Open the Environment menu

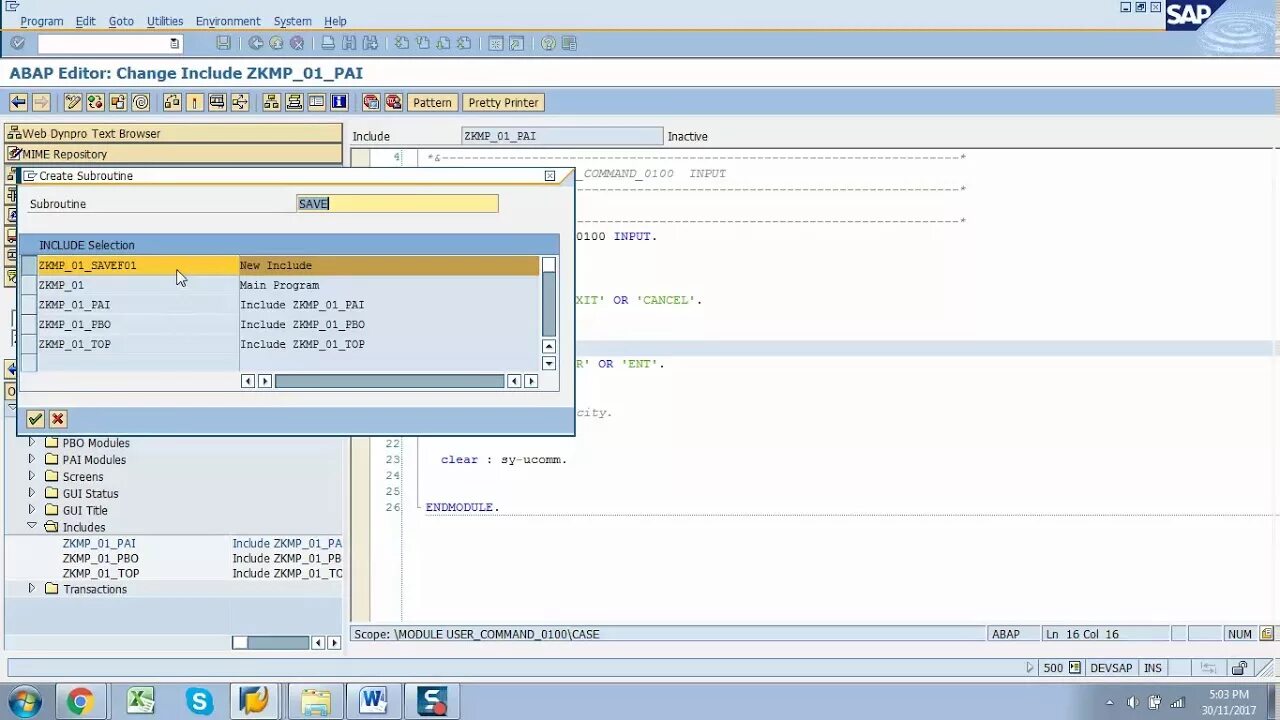(x=228, y=21)
